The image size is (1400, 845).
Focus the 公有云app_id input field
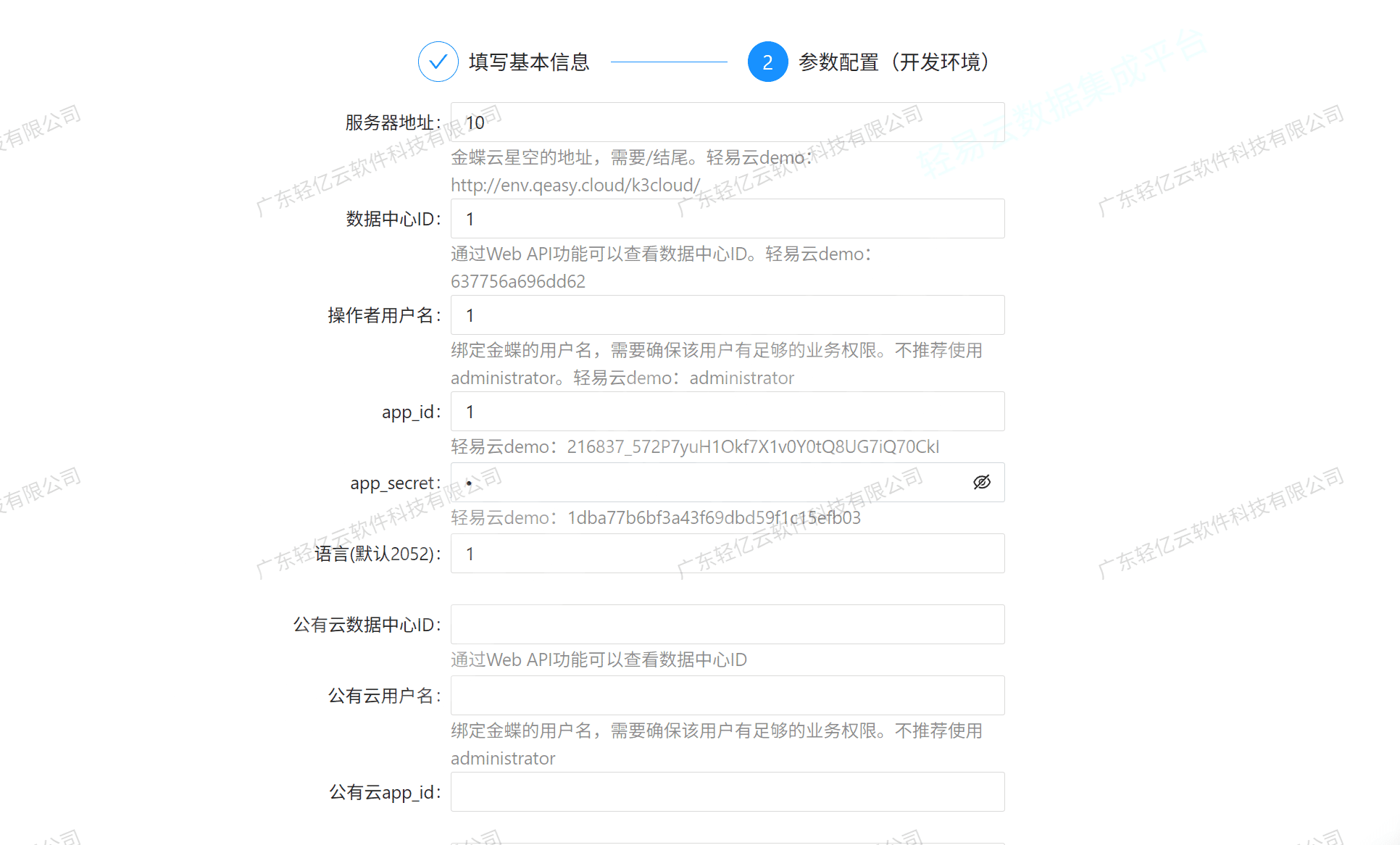coord(727,792)
